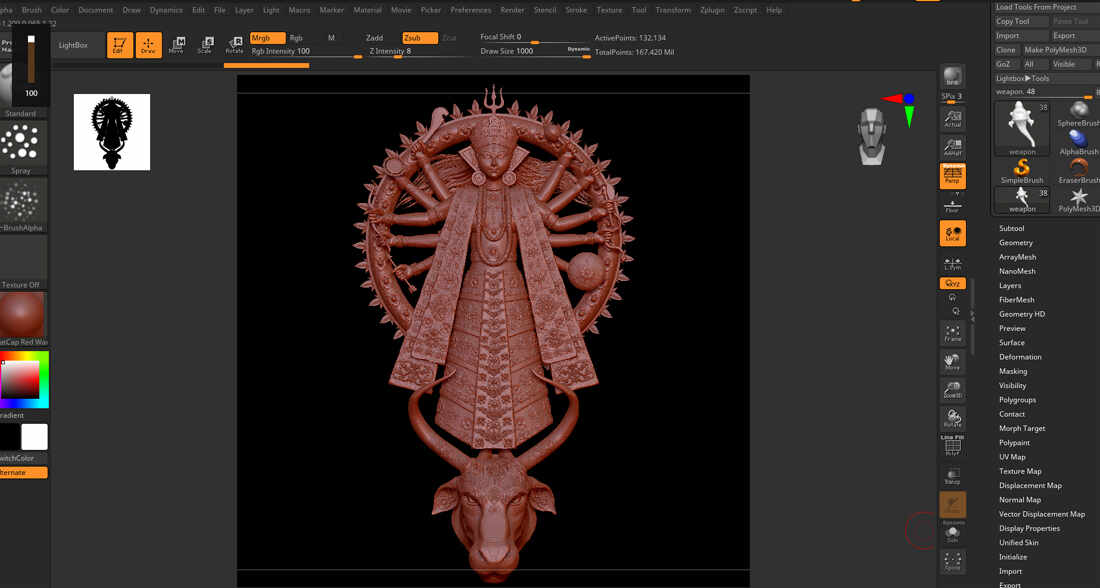Toggle the M material mode
The height and width of the screenshot is (588, 1100).
(331, 38)
